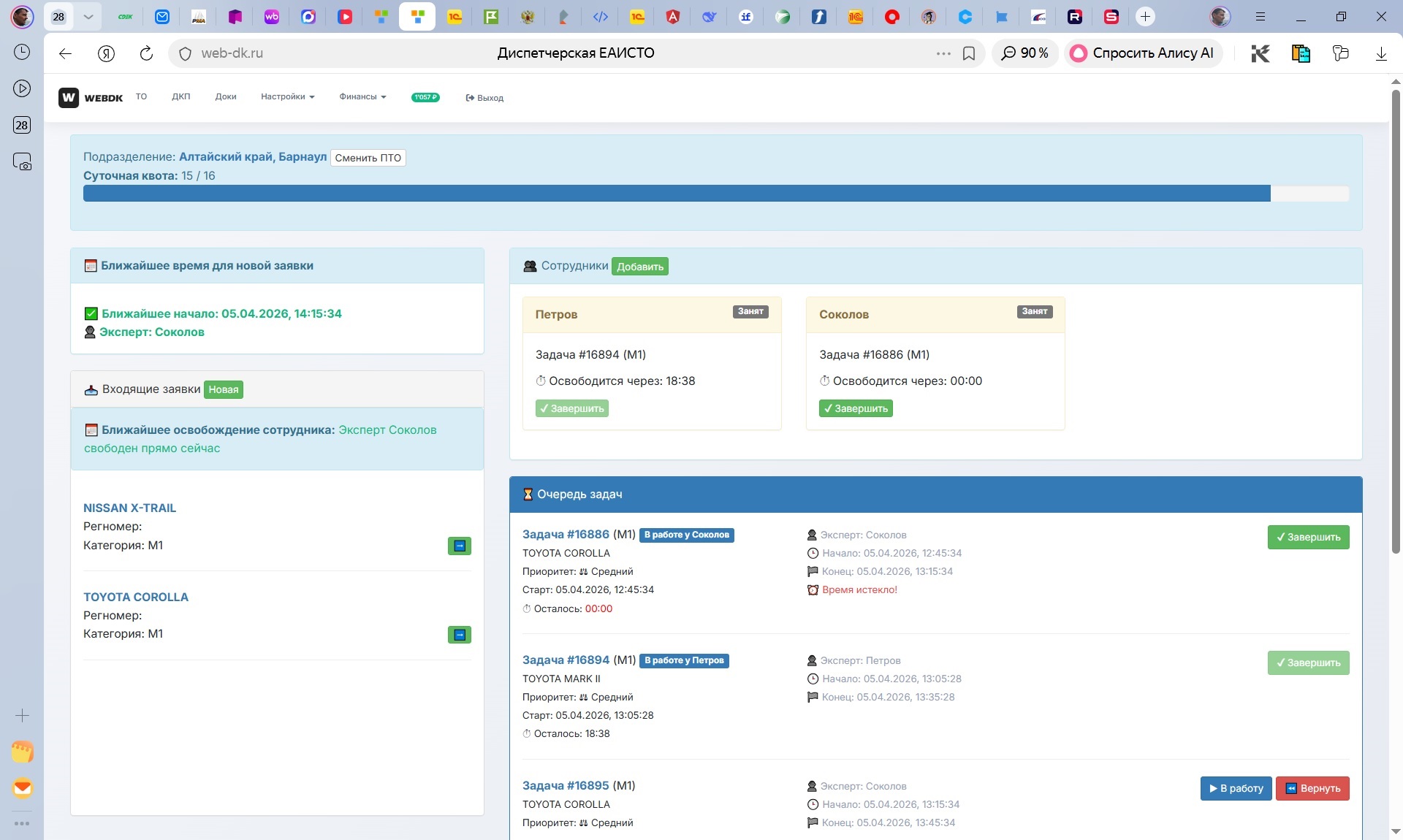
Task: Open browser downloads icon
Action: tap(1381, 53)
